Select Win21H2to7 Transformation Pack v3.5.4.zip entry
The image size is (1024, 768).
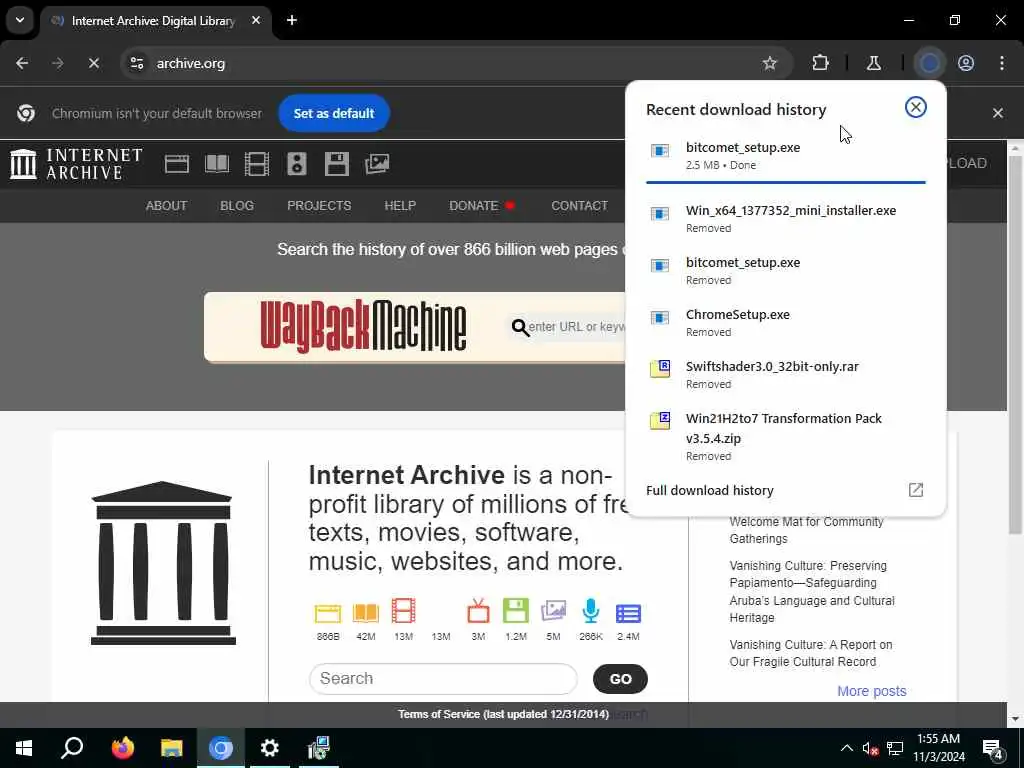(x=786, y=436)
